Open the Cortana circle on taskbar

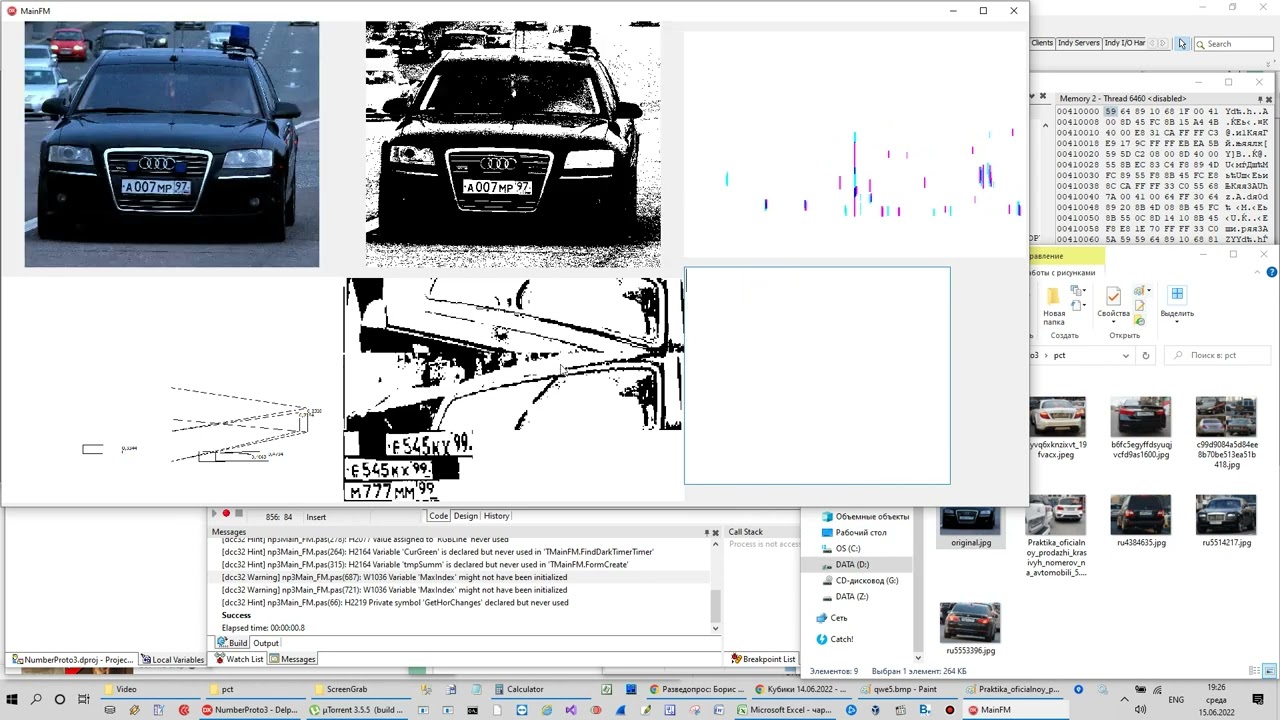click(x=60, y=699)
